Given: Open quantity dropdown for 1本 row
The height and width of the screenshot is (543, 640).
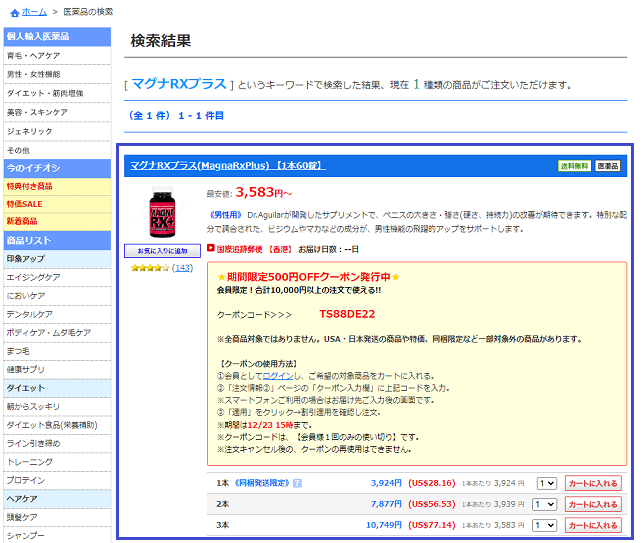Looking at the screenshot, I should point(547,483).
